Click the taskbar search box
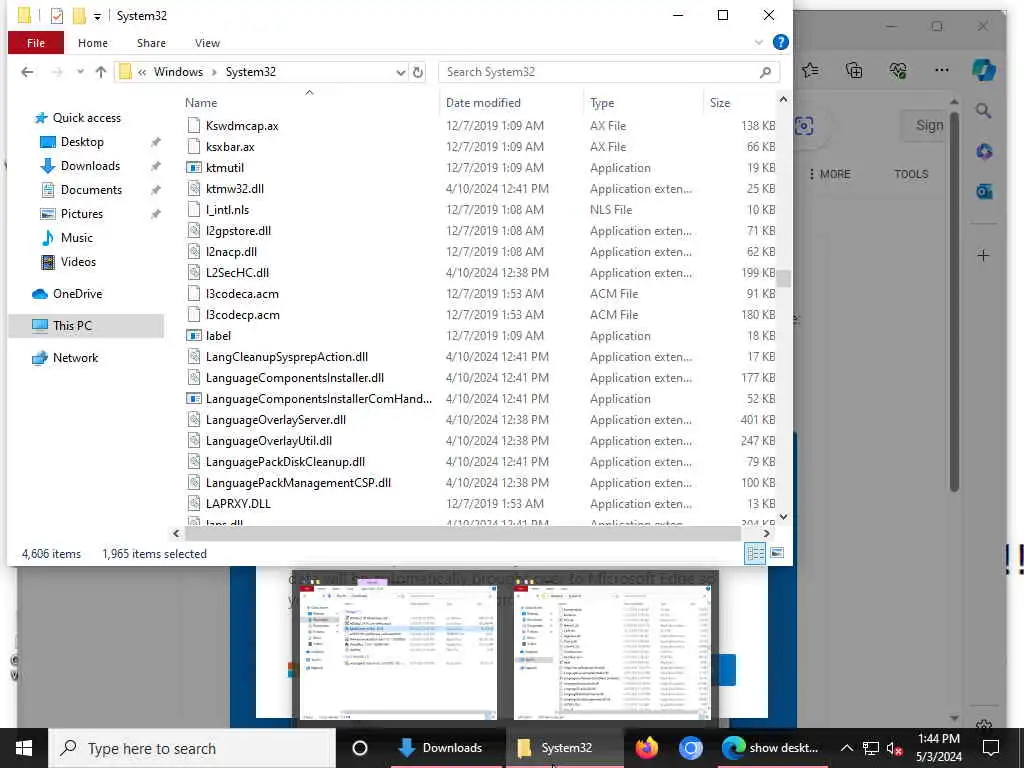The width and height of the screenshot is (1024, 768). pyautogui.click(x=193, y=748)
